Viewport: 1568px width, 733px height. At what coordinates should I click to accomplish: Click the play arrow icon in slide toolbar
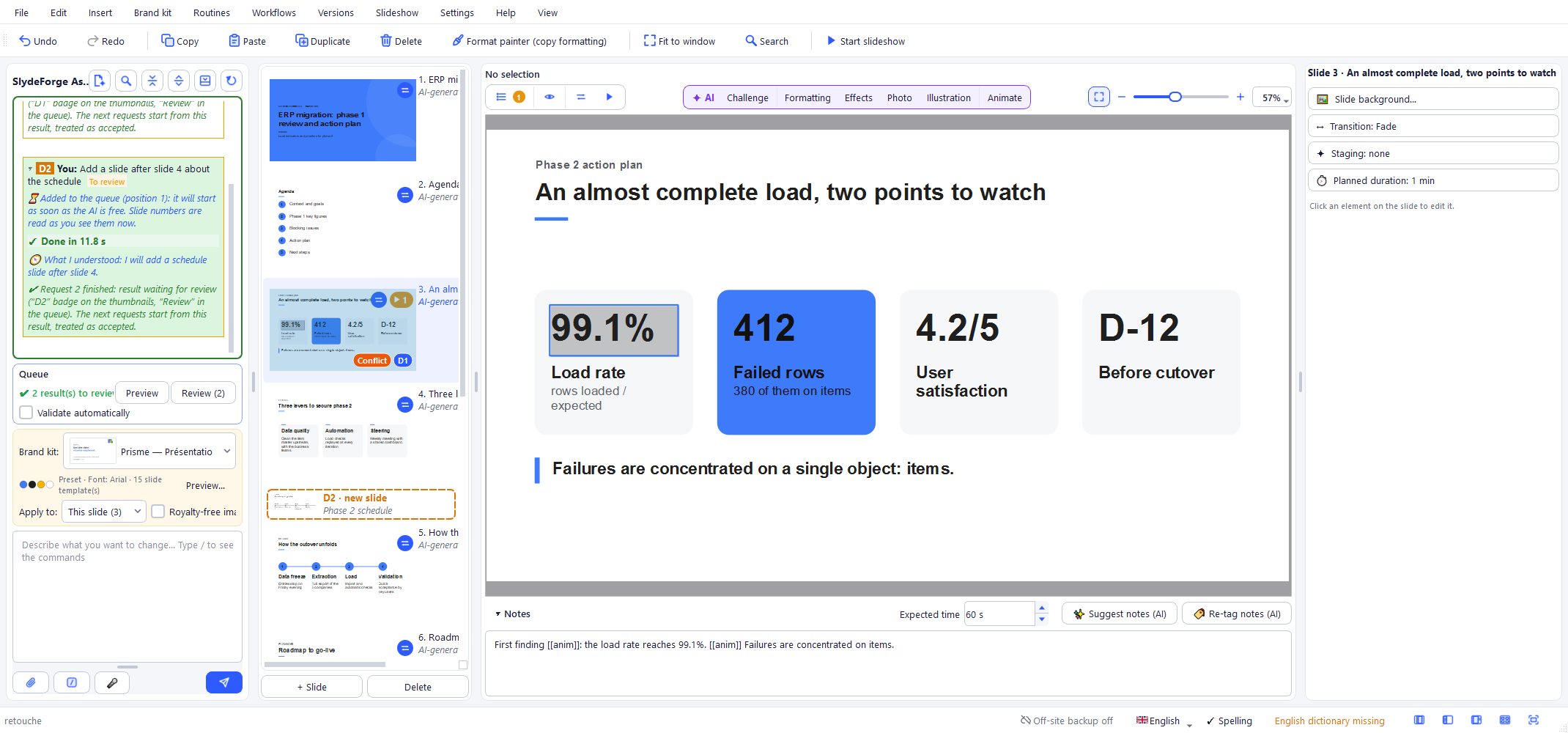coord(609,97)
